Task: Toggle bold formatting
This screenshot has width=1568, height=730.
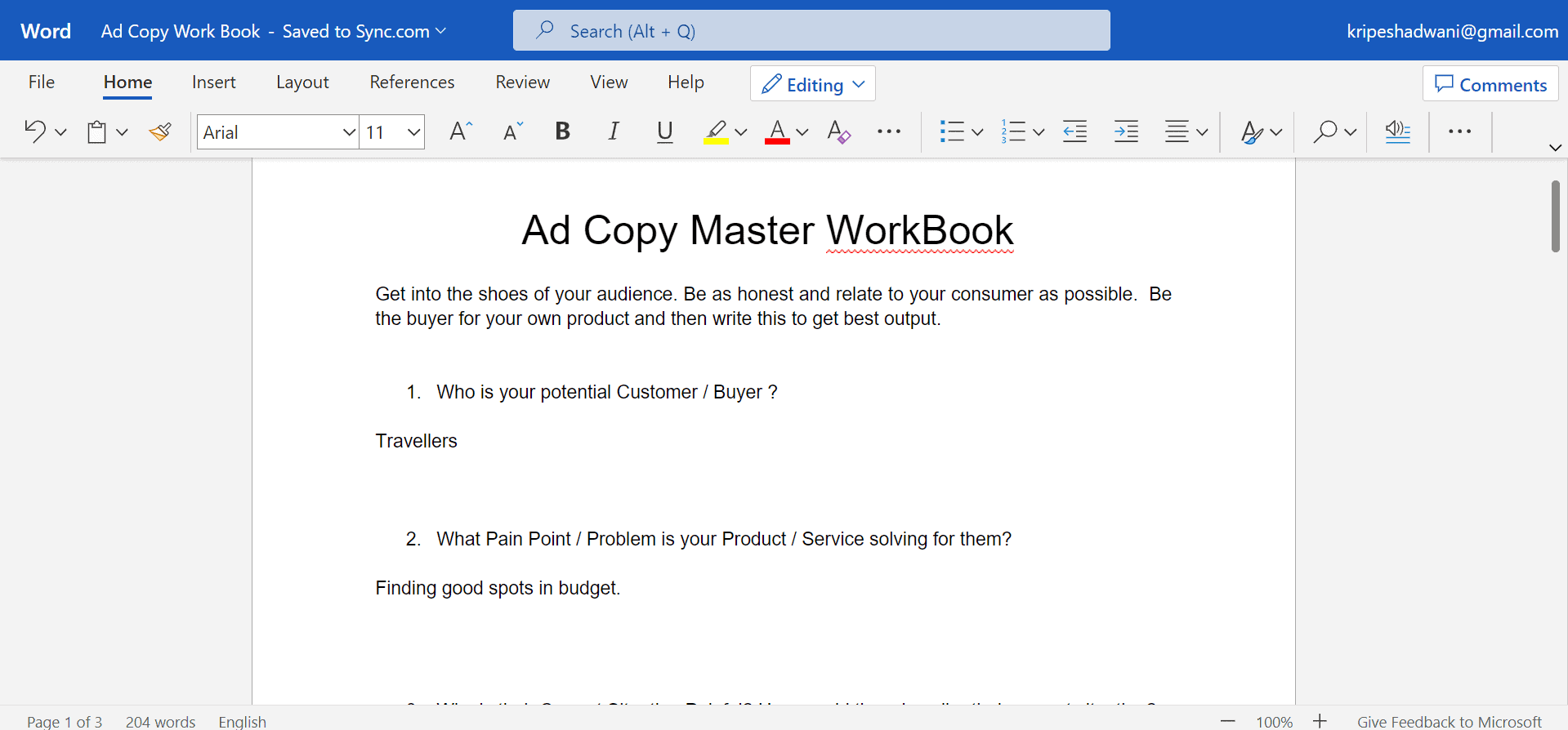Action: tap(562, 131)
